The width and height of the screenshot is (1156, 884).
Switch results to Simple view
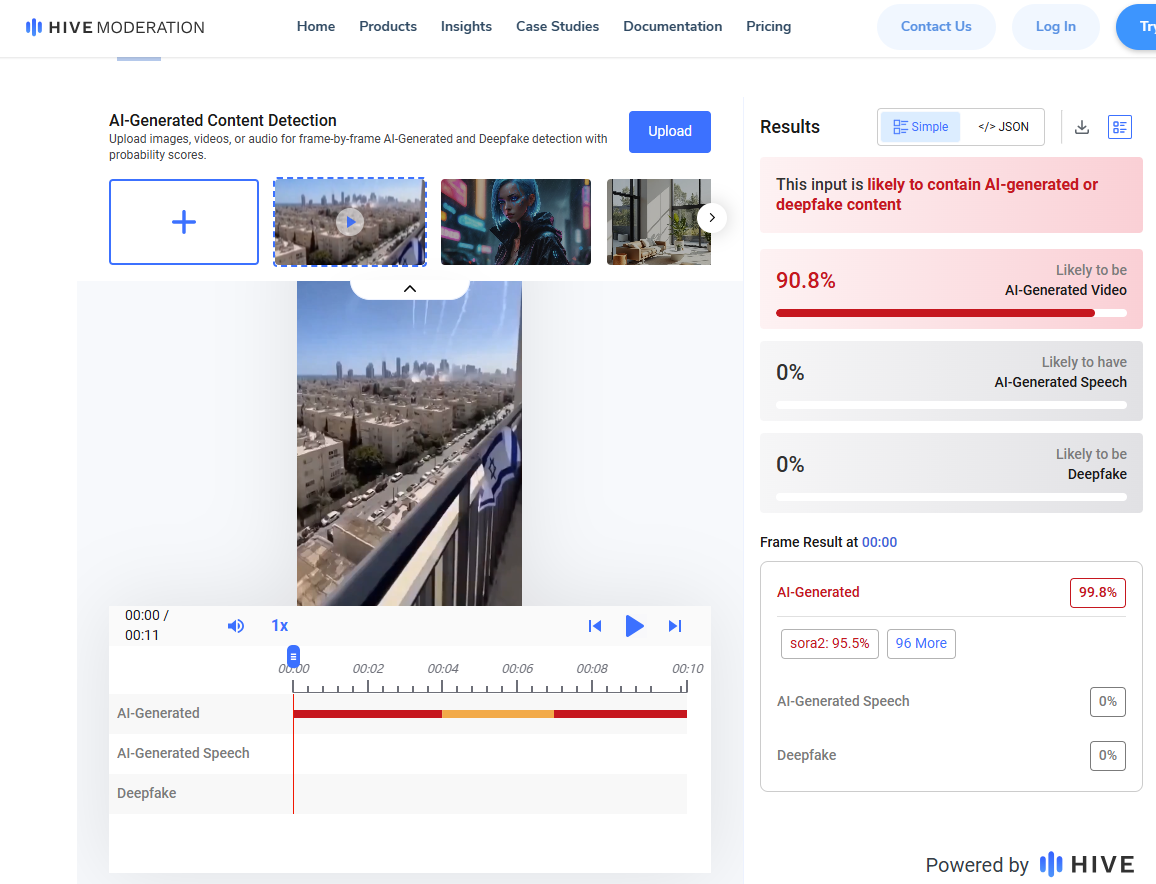(x=920, y=127)
